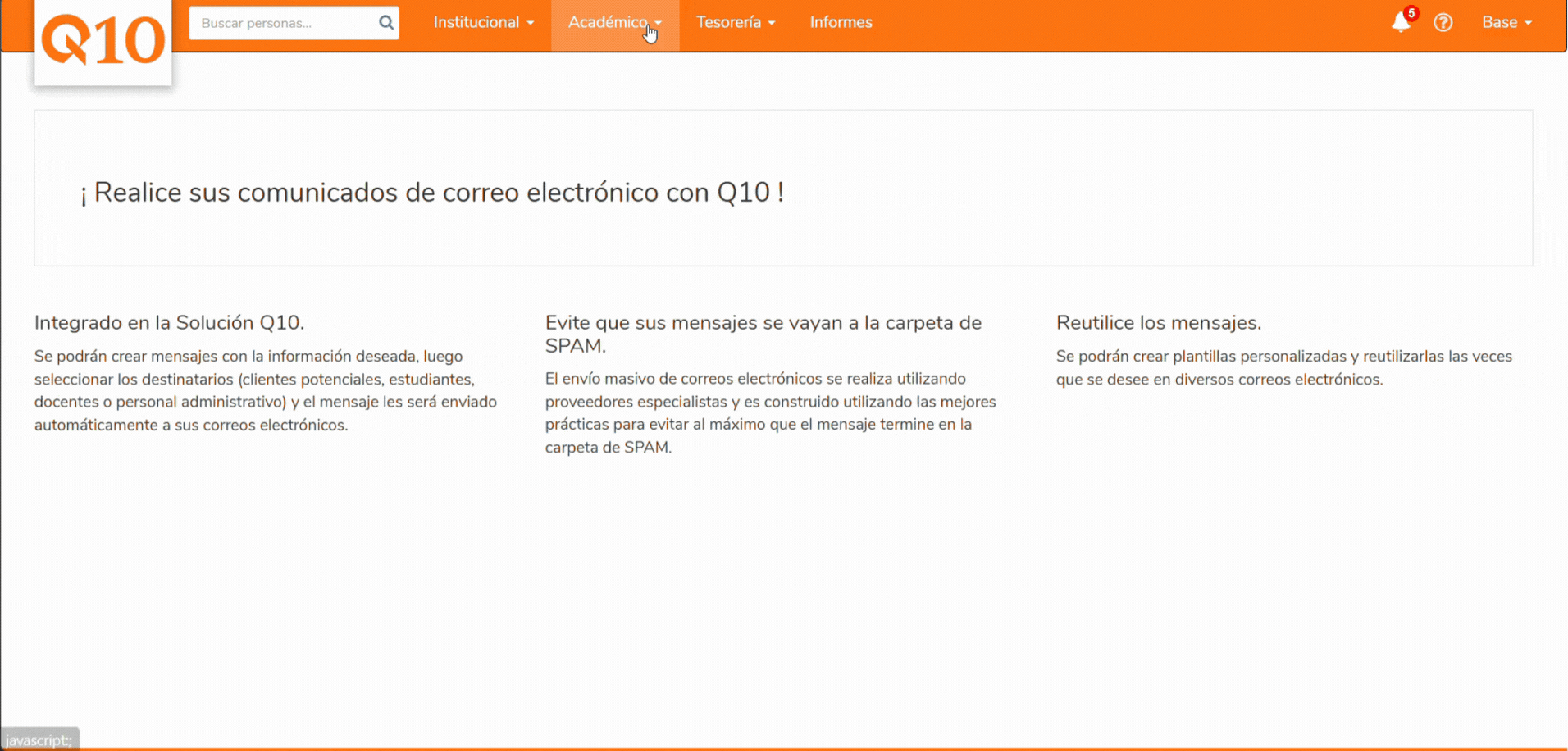Open the Institucional dropdown menu
This screenshot has height=751, width=1568.
coord(484,23)
